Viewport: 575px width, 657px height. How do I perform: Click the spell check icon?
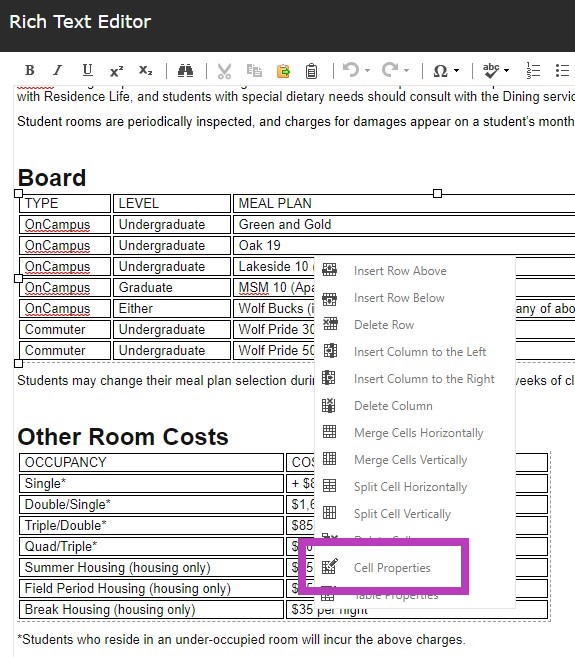click(x=490, y=70)
